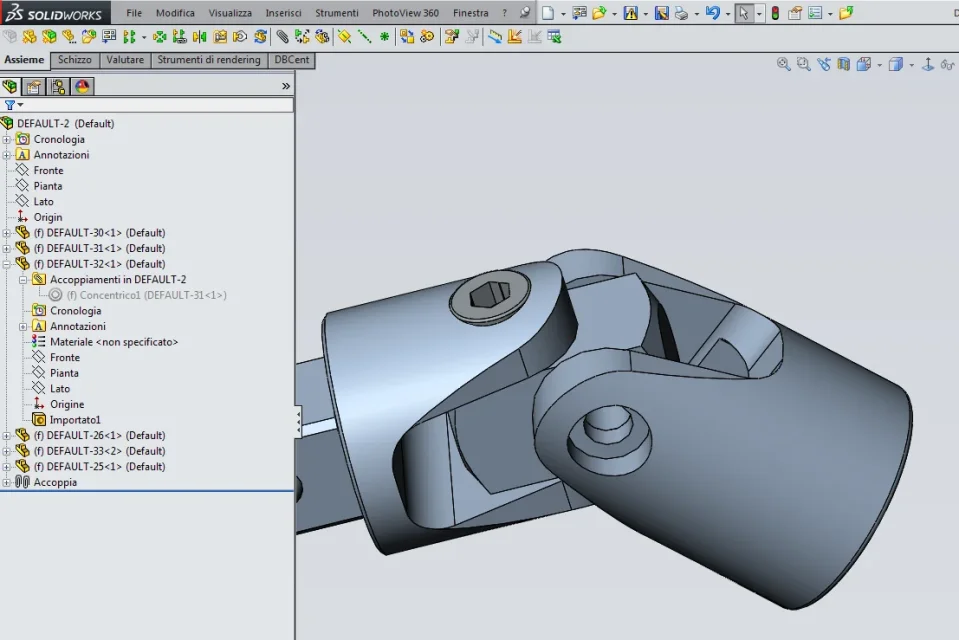Select the Assieme tab
The width and height of the screenshot is (959, 640).
coord(24,60)
